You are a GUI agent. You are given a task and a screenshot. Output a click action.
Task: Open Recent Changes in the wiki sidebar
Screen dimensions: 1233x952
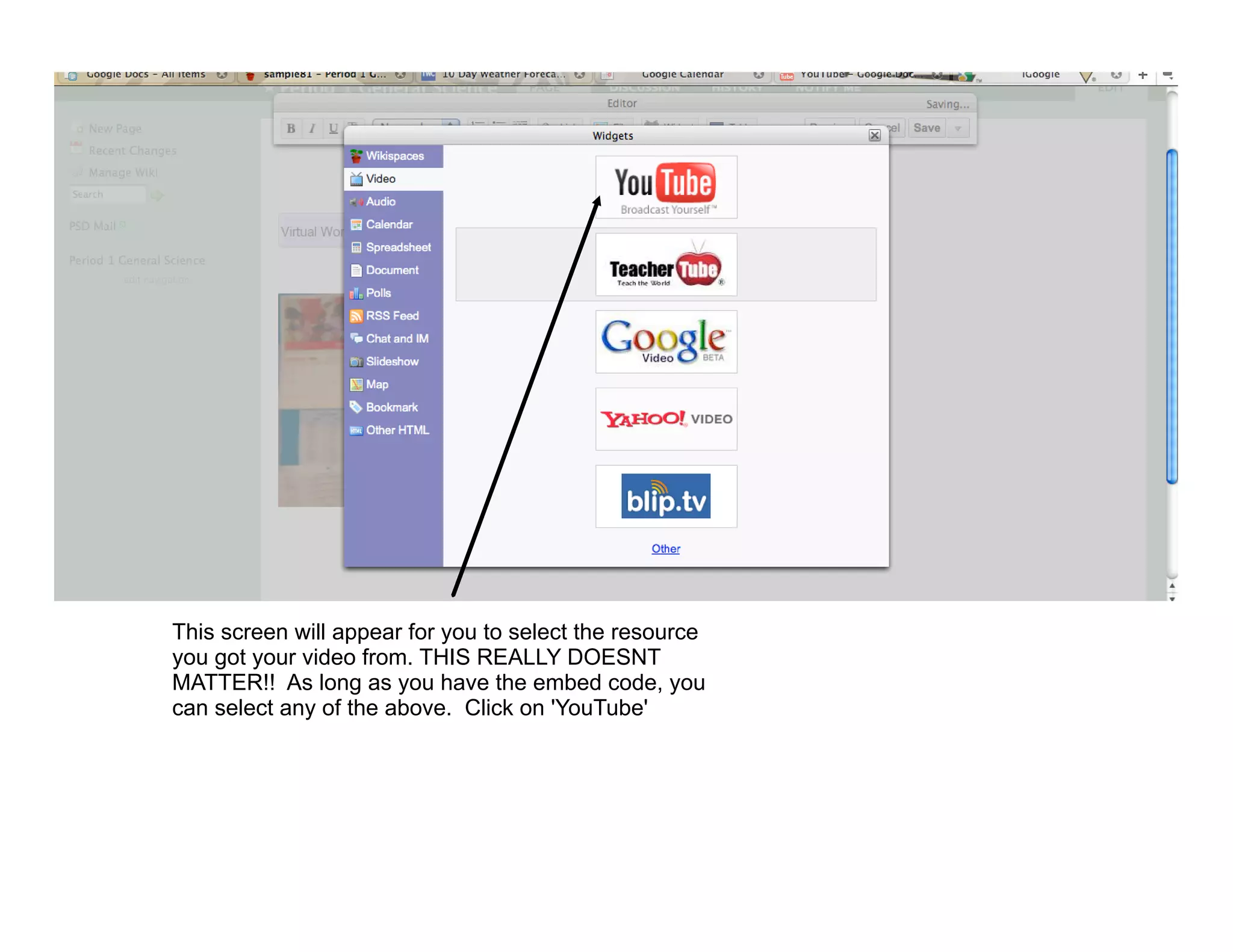132,150
